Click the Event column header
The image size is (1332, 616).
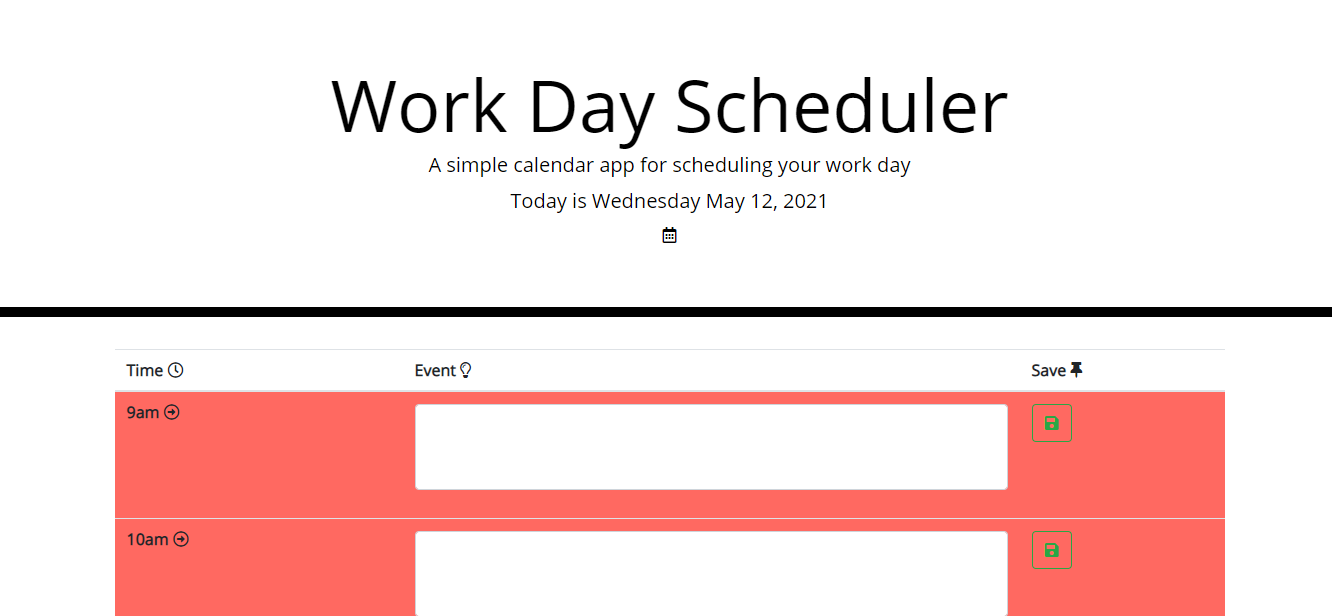pyautogui.click(x=435, y=370)
